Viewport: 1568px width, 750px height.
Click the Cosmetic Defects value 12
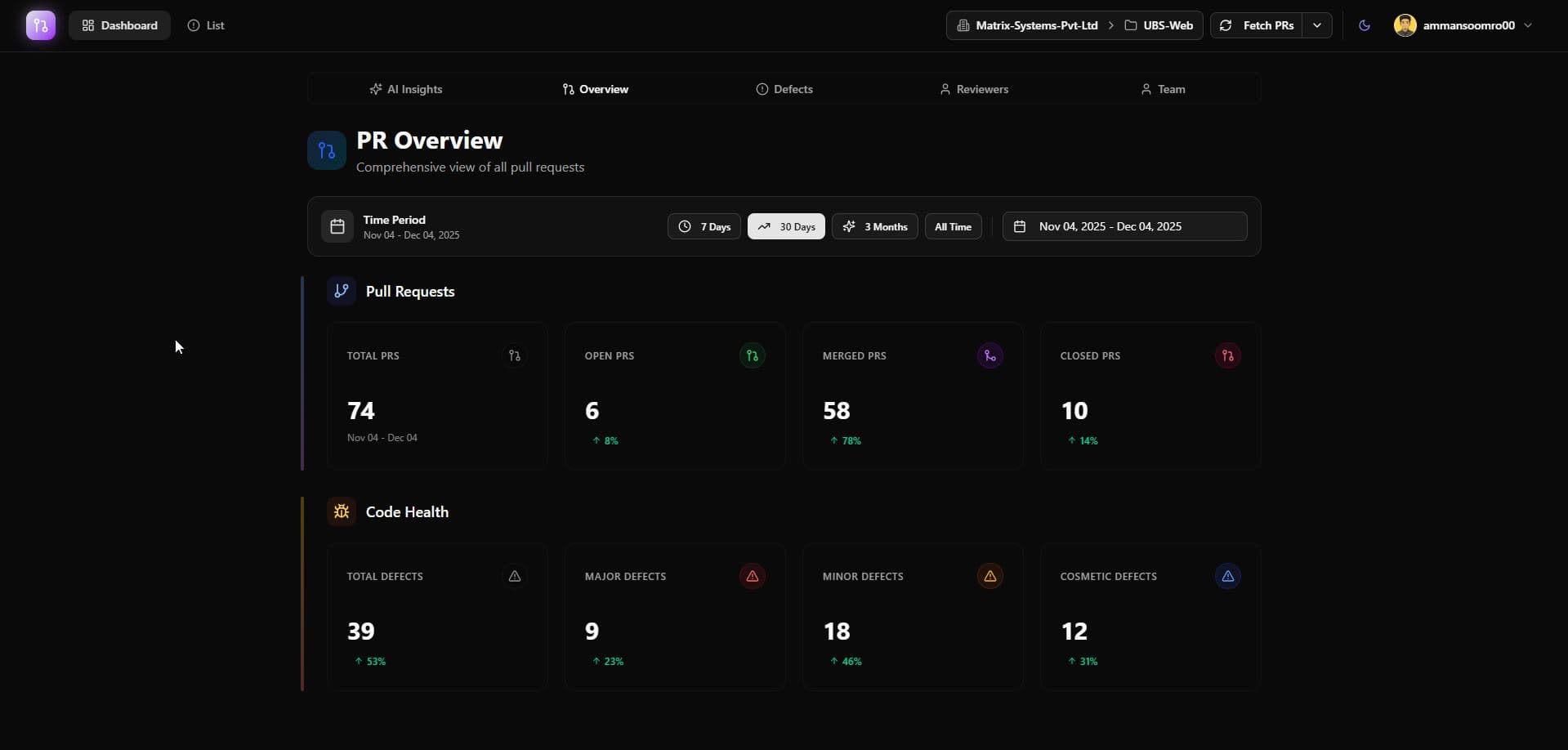pyautogui.click(x=1074, y=631)
